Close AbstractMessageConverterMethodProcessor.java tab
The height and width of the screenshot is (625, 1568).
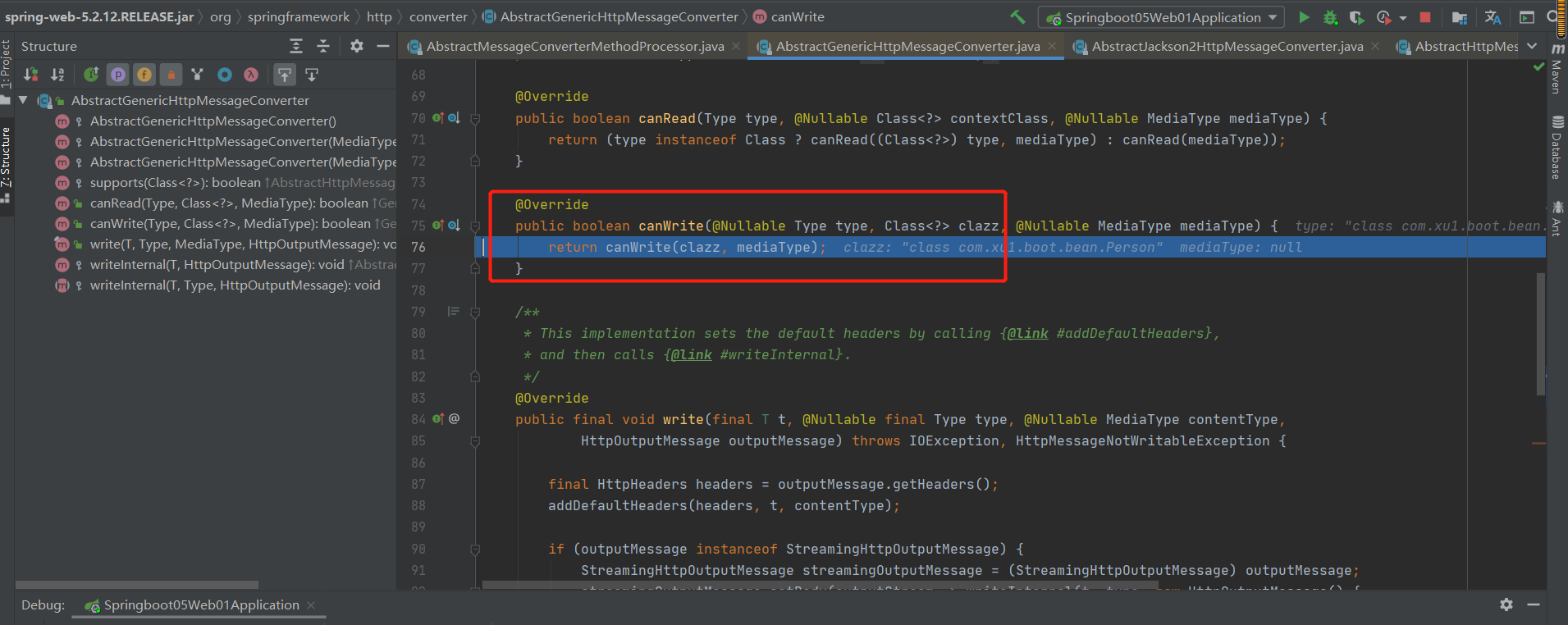tap(736, 47)
